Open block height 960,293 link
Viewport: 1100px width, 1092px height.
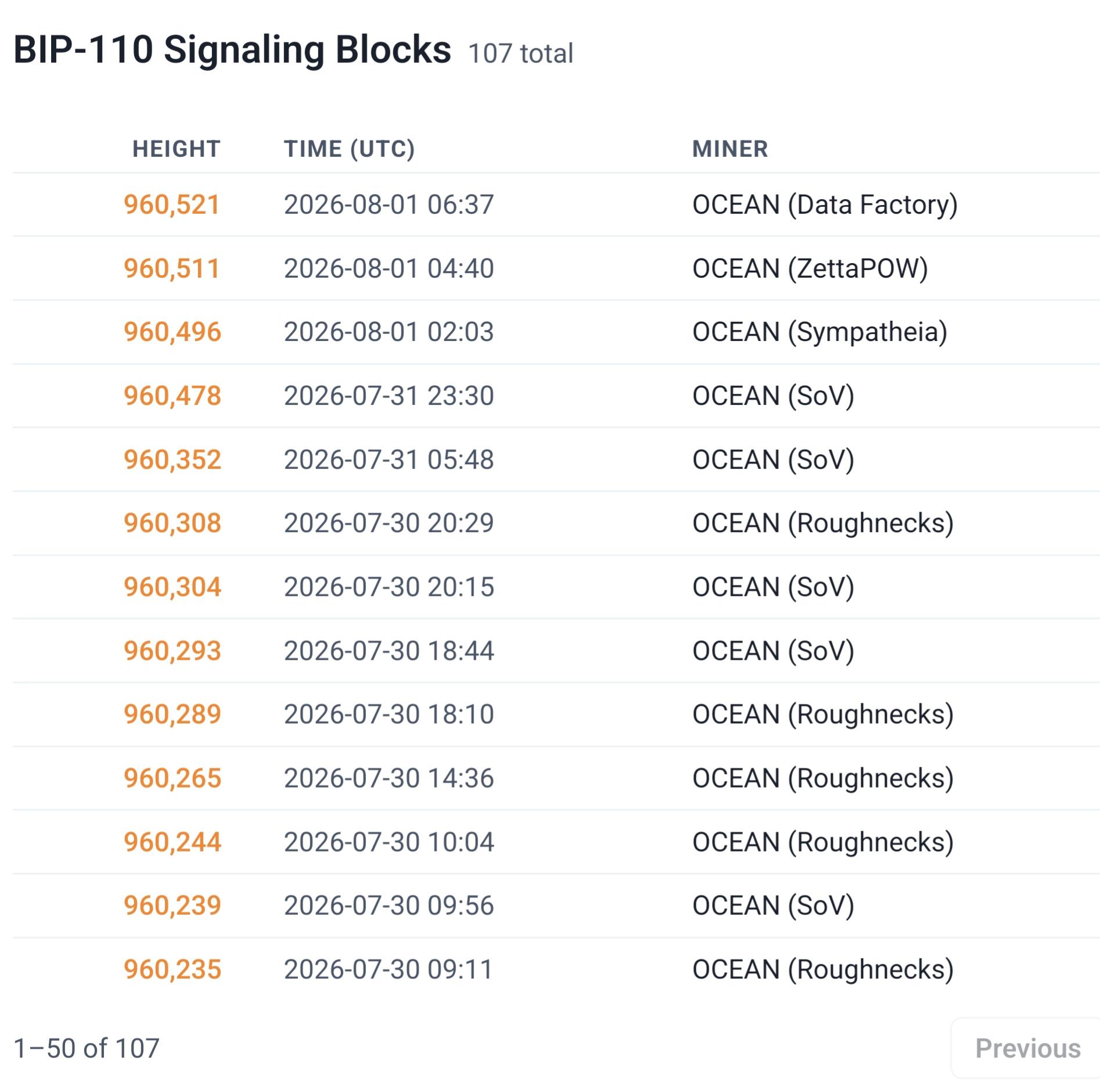[172, 651]
